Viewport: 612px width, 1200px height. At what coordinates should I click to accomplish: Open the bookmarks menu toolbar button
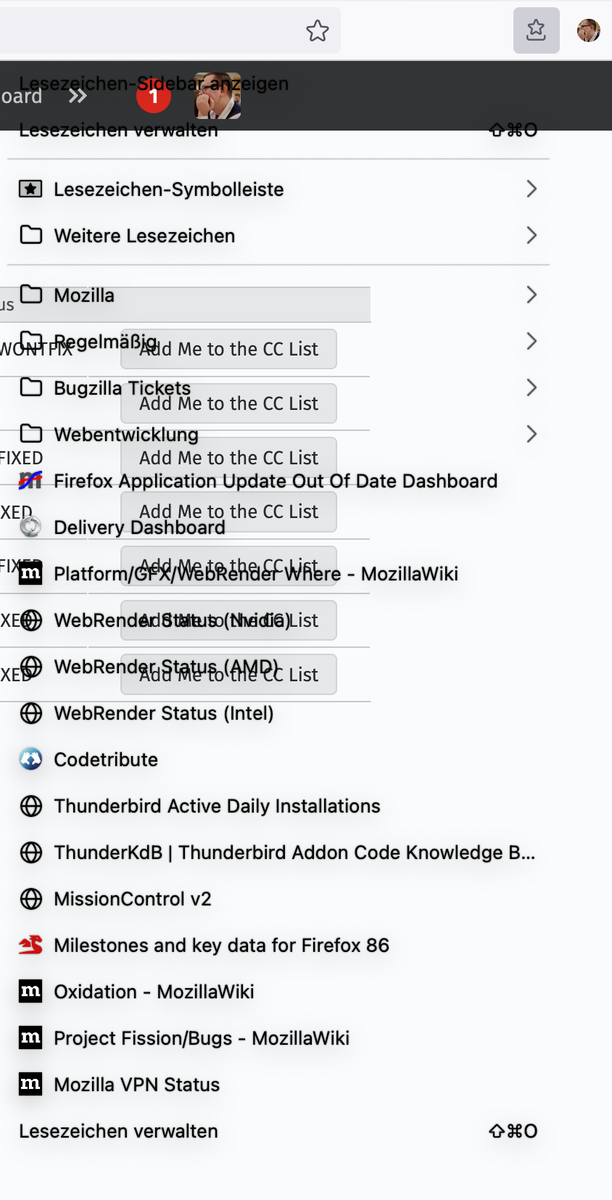point(536,31)
